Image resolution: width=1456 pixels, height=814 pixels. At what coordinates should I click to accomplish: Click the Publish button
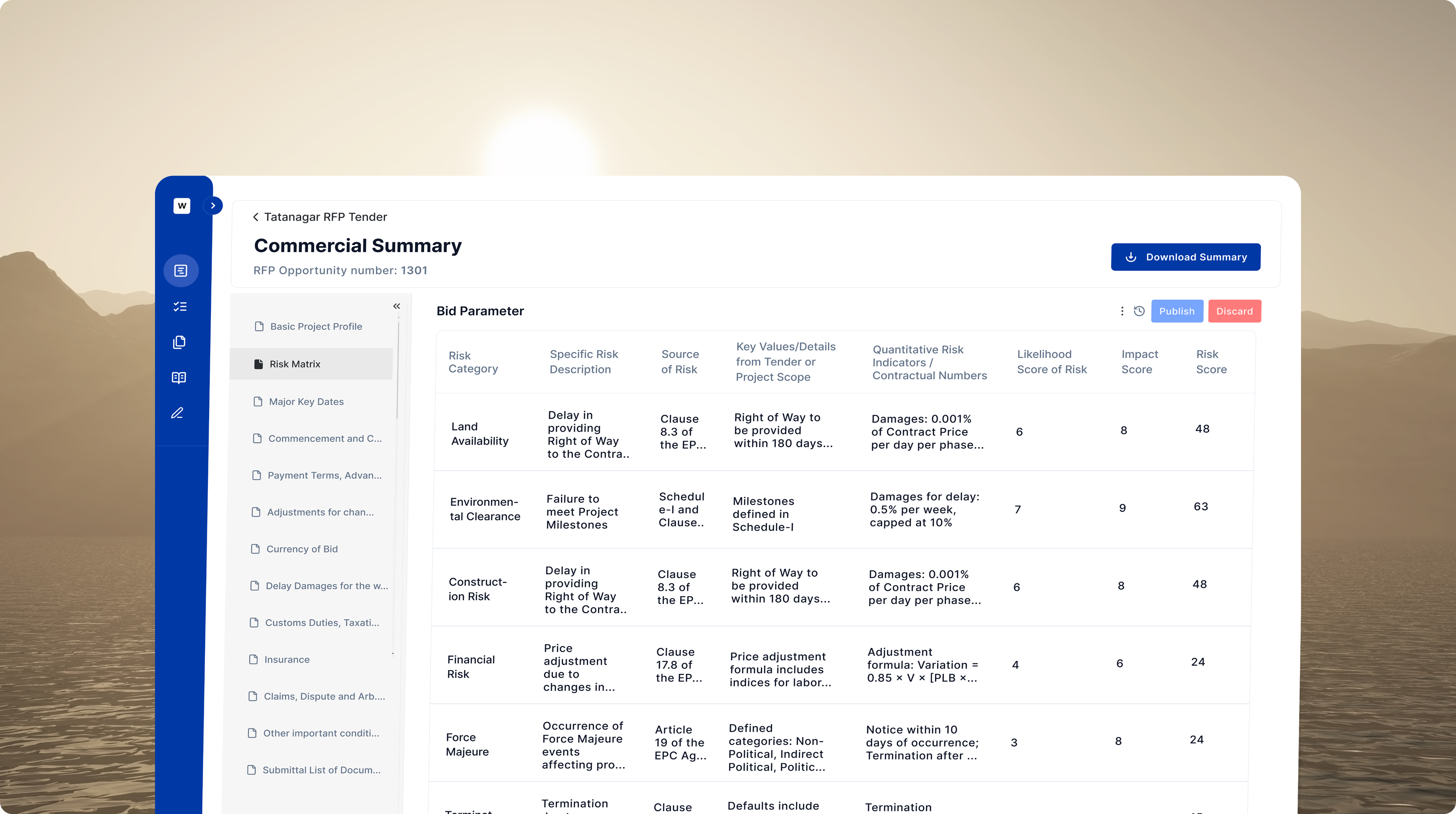point(1177,311)
